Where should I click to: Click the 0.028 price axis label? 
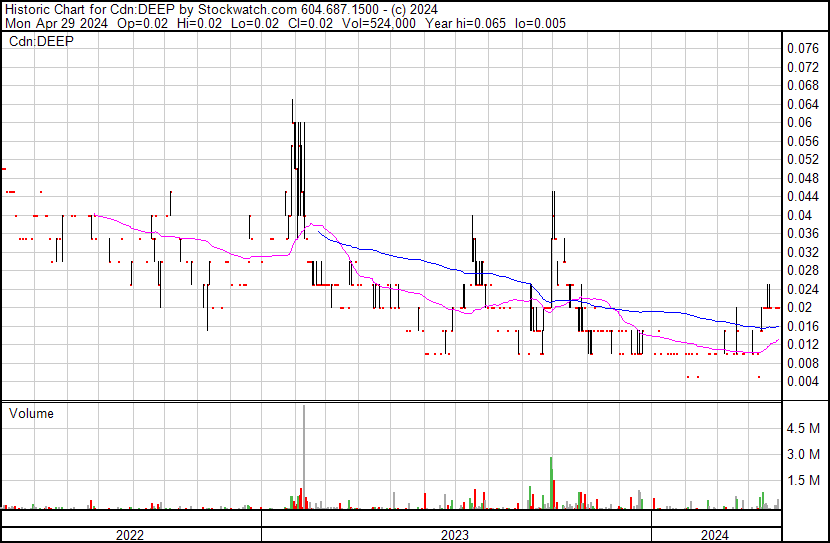pos(803,270)
